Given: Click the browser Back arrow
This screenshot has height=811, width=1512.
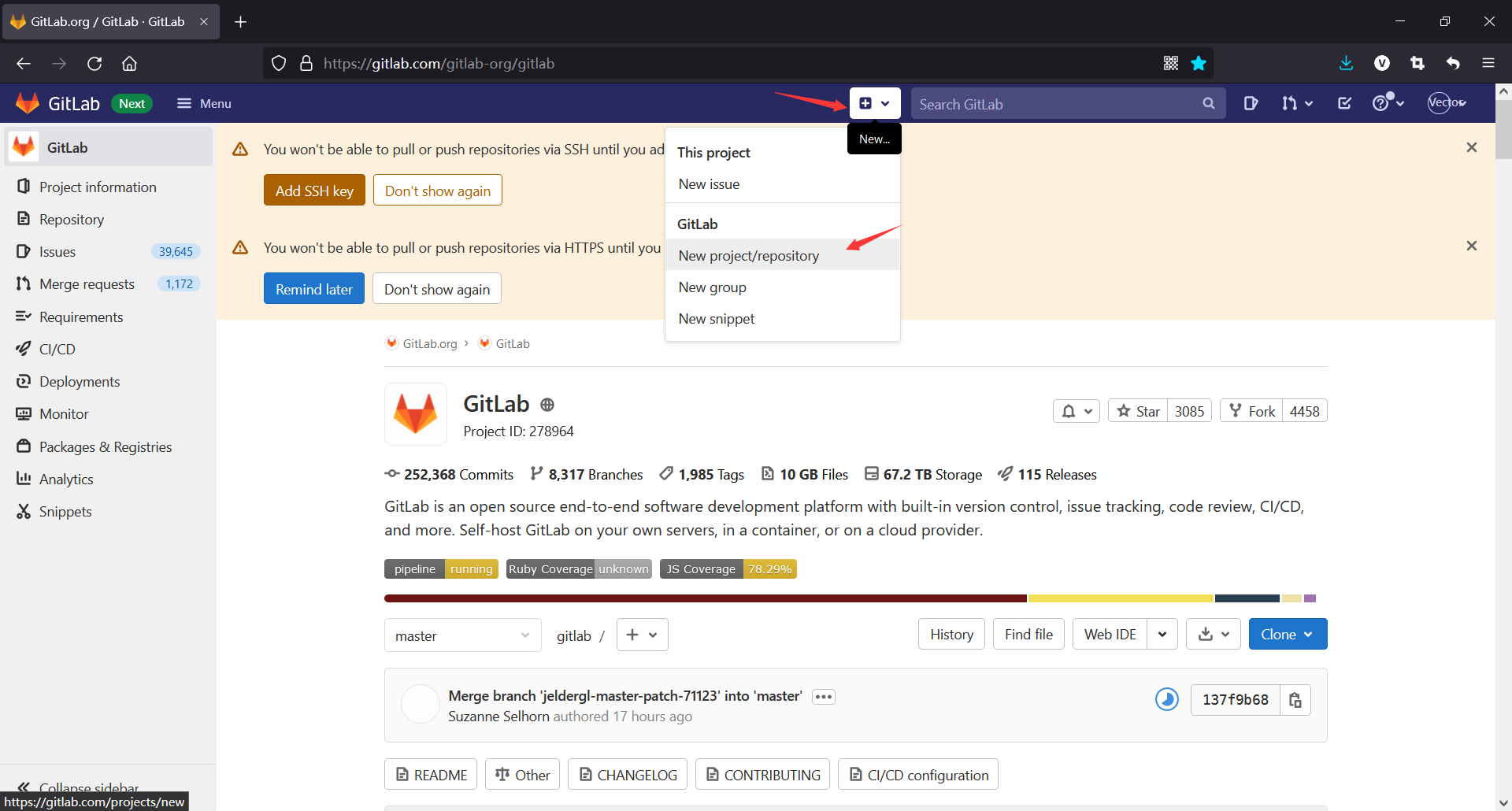Looking at the screenshot, I should tap(24, 64).
